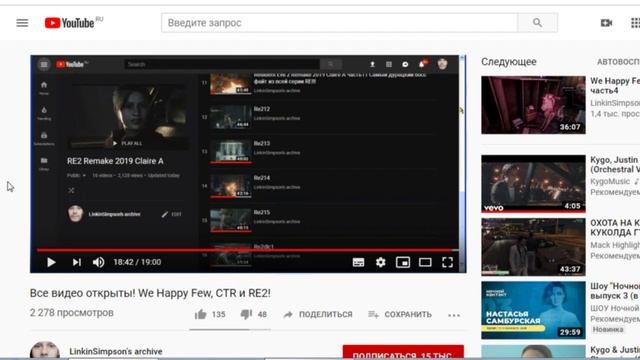The image size is (640, 360).
Task: Open more actions three-dot menu
Action: pyautogui.click(x=454, y=315)
